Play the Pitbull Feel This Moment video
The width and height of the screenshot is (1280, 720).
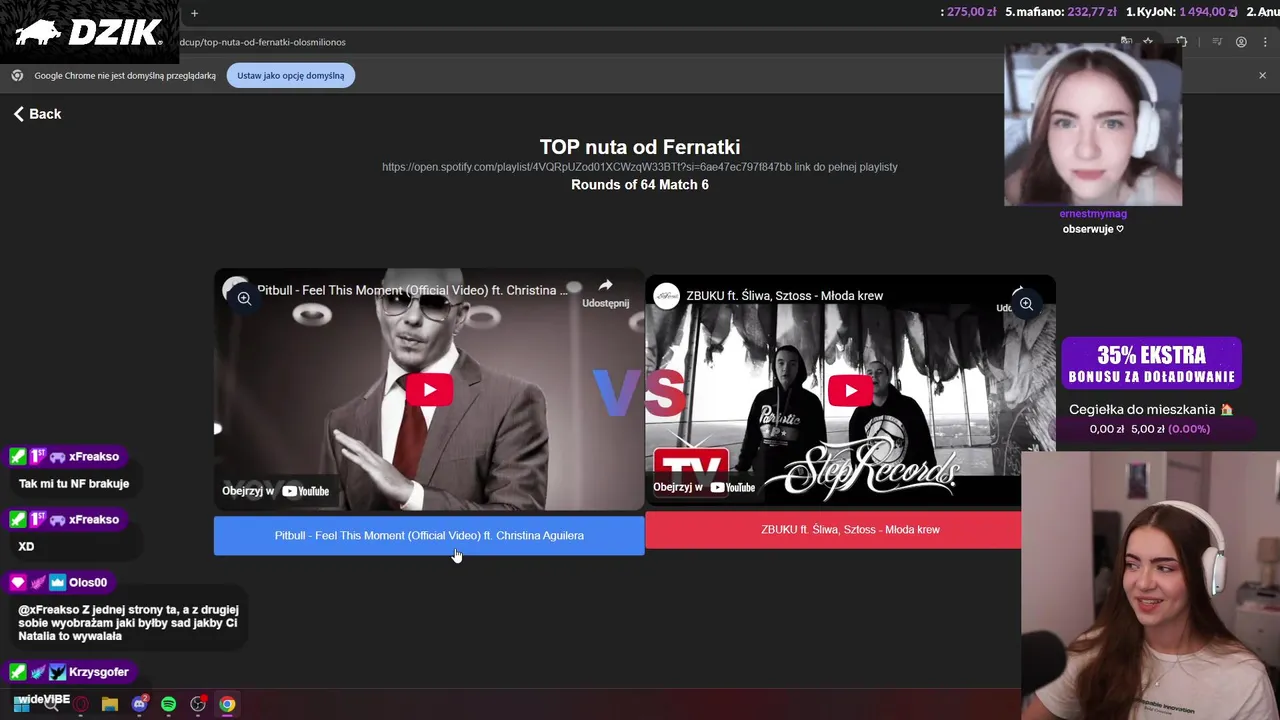point(429,389)
